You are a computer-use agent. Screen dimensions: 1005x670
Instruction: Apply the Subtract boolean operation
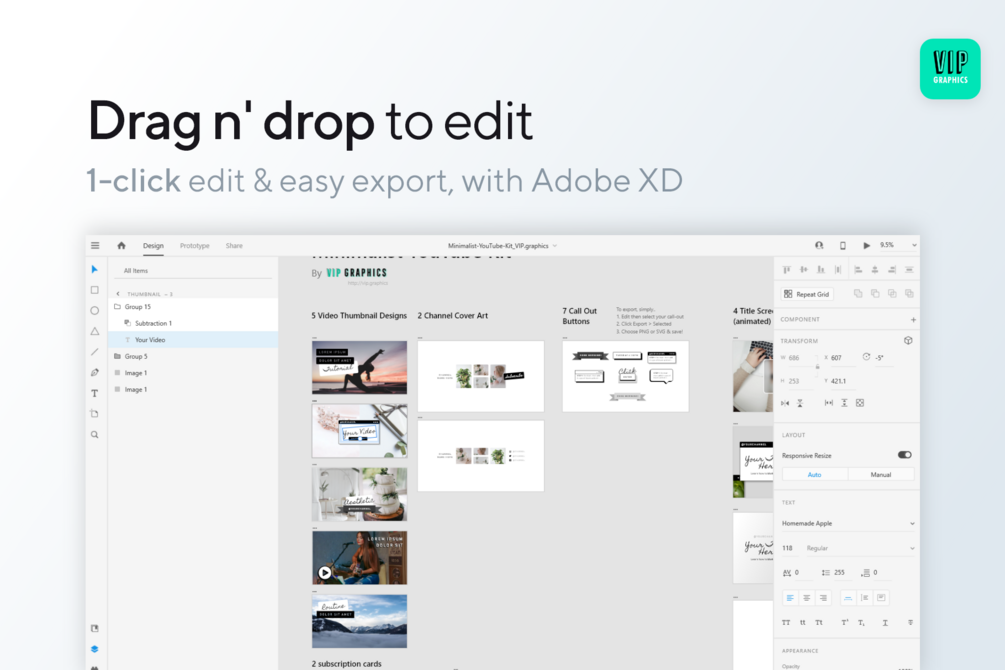875,294
